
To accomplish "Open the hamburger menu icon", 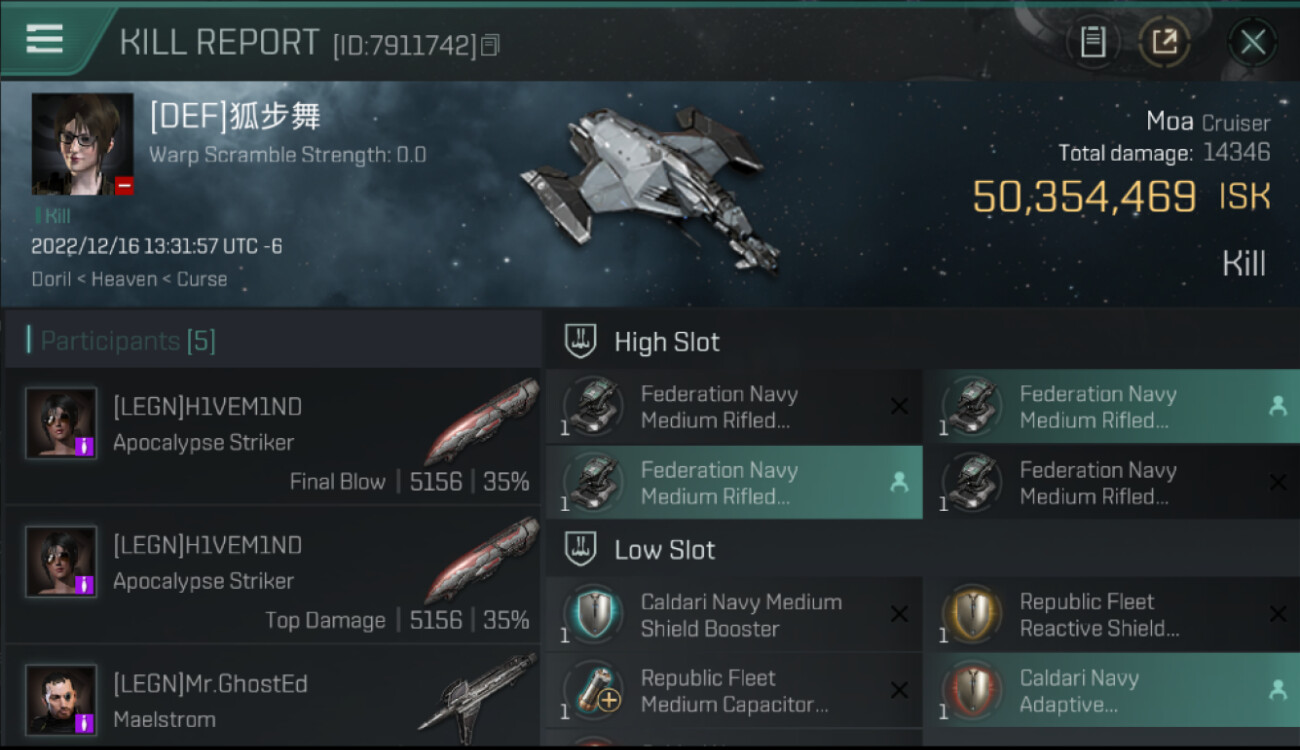I will 45,39.
